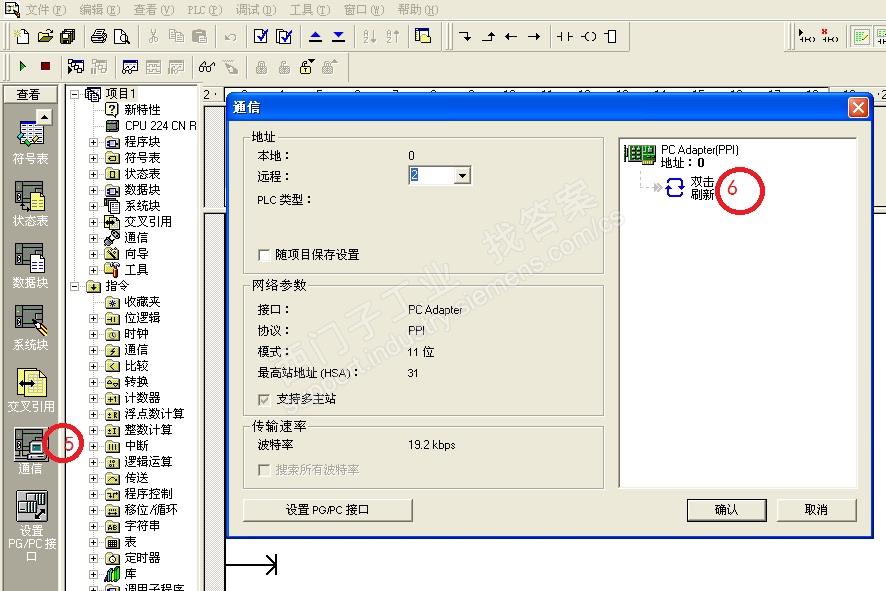Open the 工具(T) menu
This screenshot has height=591, width=886.
[x=310, y=10]
